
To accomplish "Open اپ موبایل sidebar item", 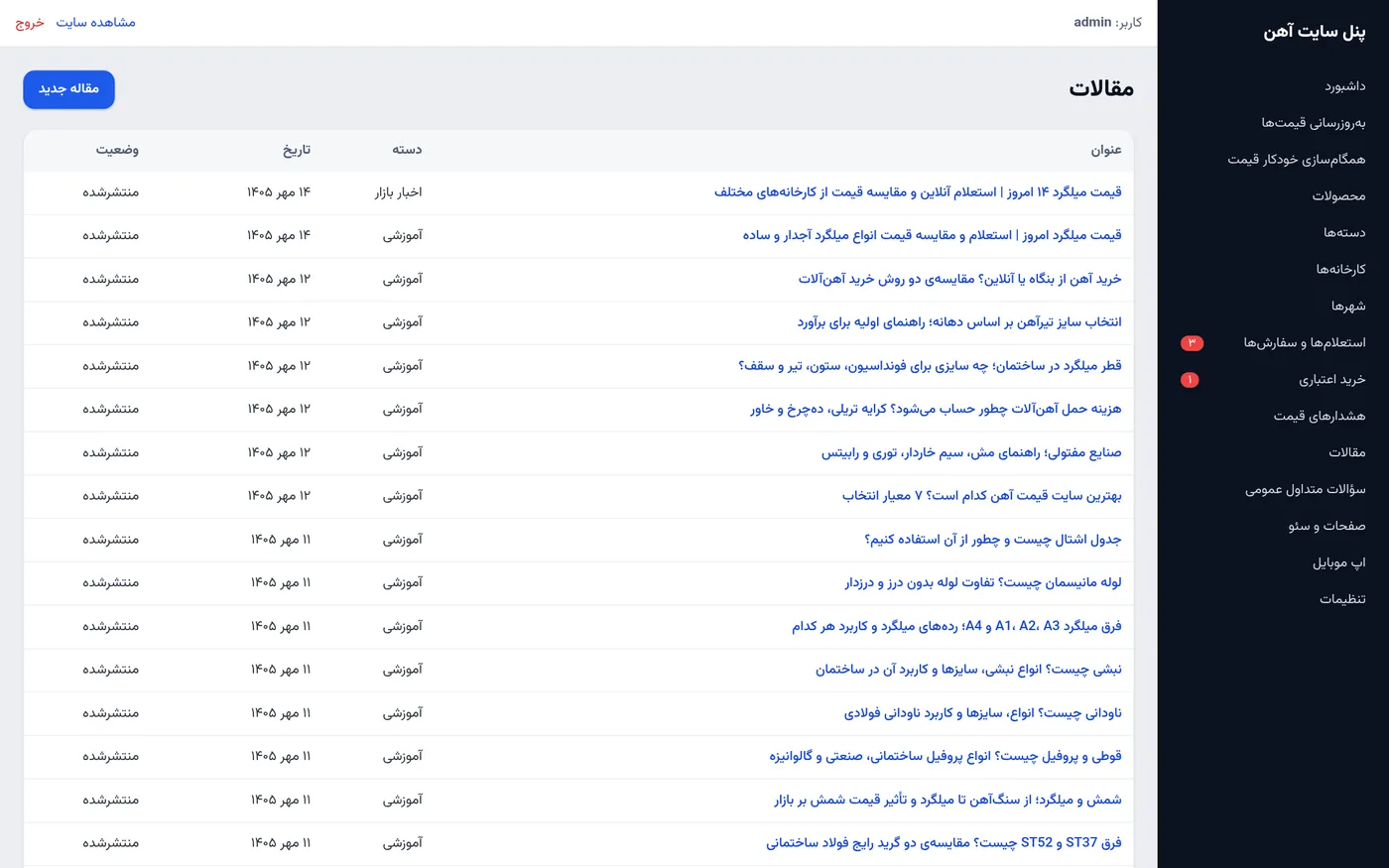I will [1339, 563].
